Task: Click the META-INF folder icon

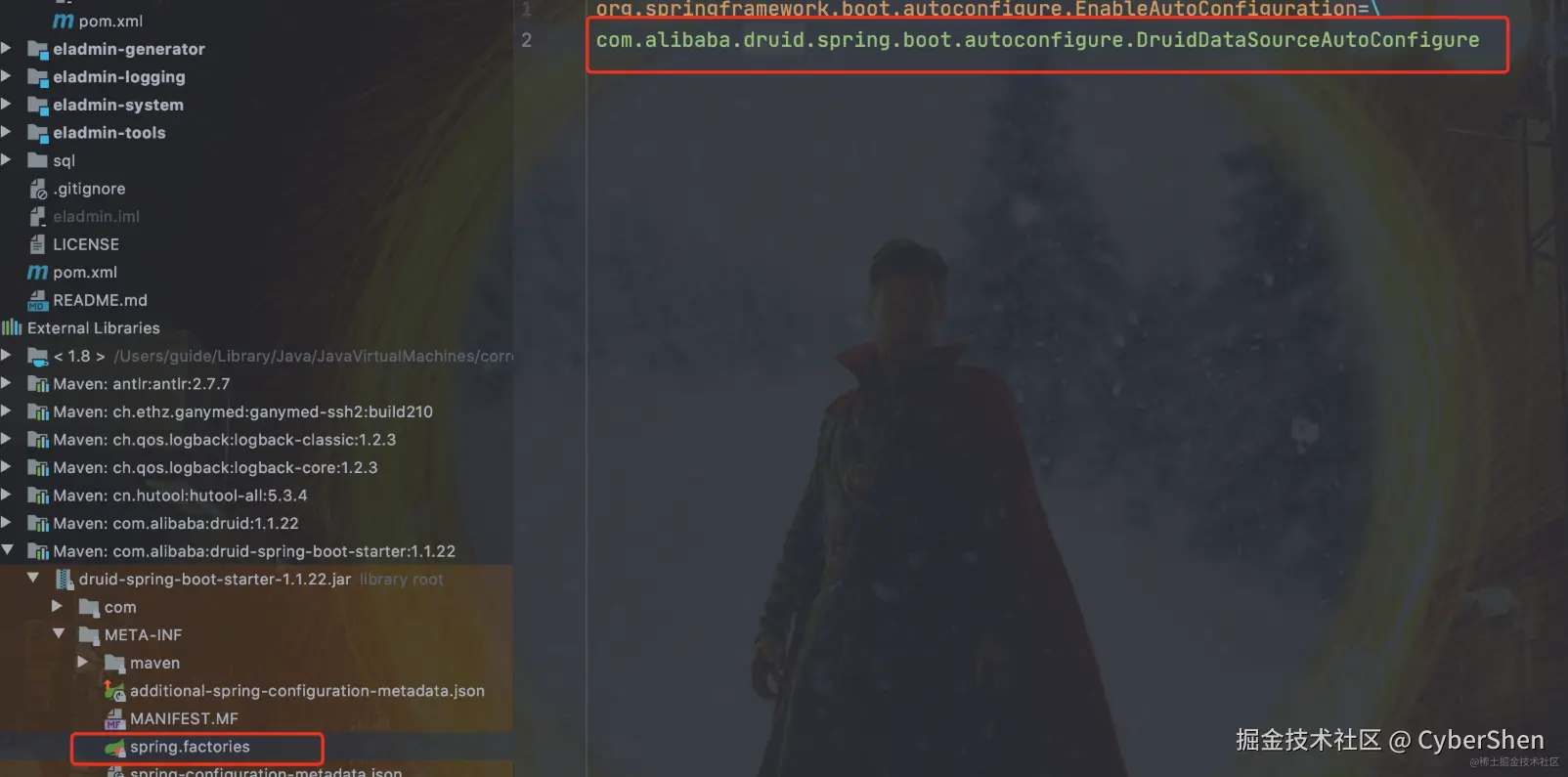Action: pyautogui.click(x=90, y=635)
